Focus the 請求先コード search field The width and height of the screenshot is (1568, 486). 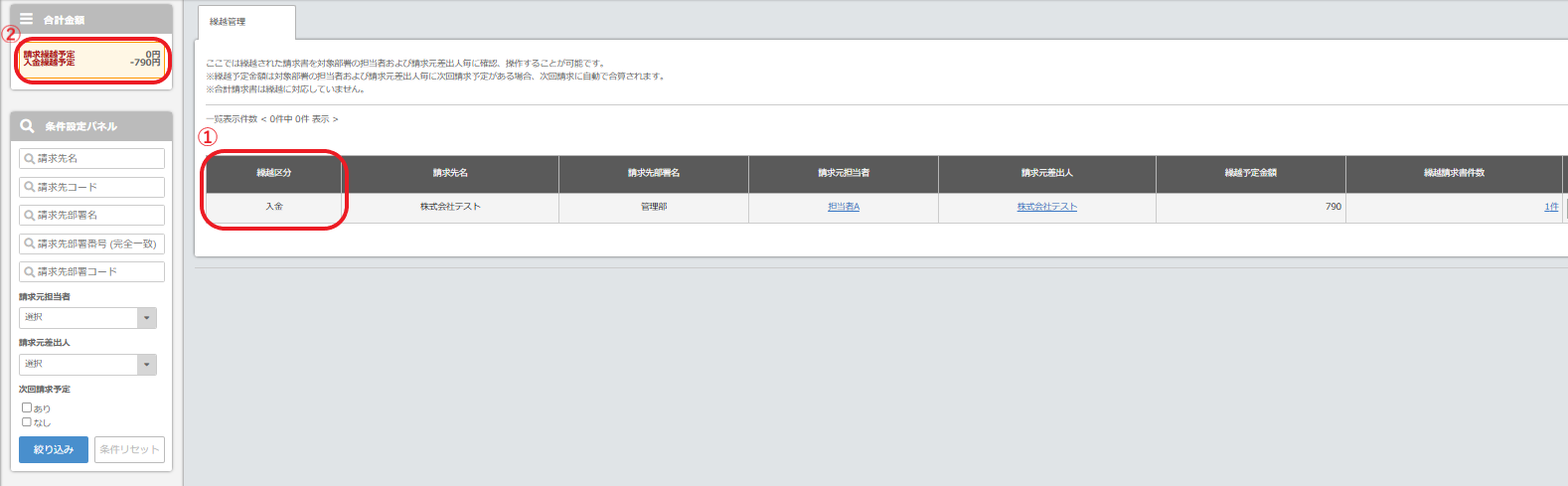click(x=91, y=187)
